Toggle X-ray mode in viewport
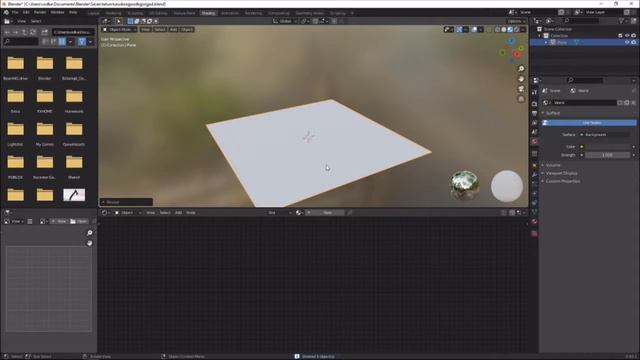 (489, 29)
